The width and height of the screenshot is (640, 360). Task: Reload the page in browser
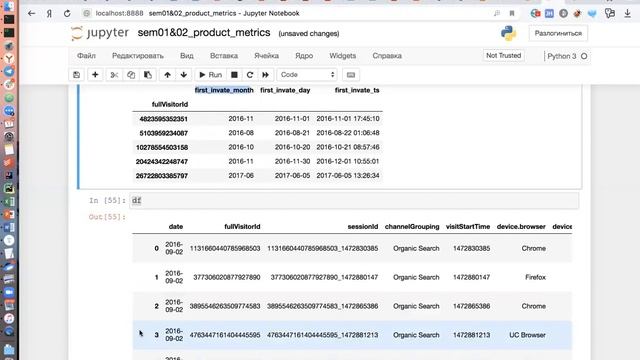pos(67,13)
